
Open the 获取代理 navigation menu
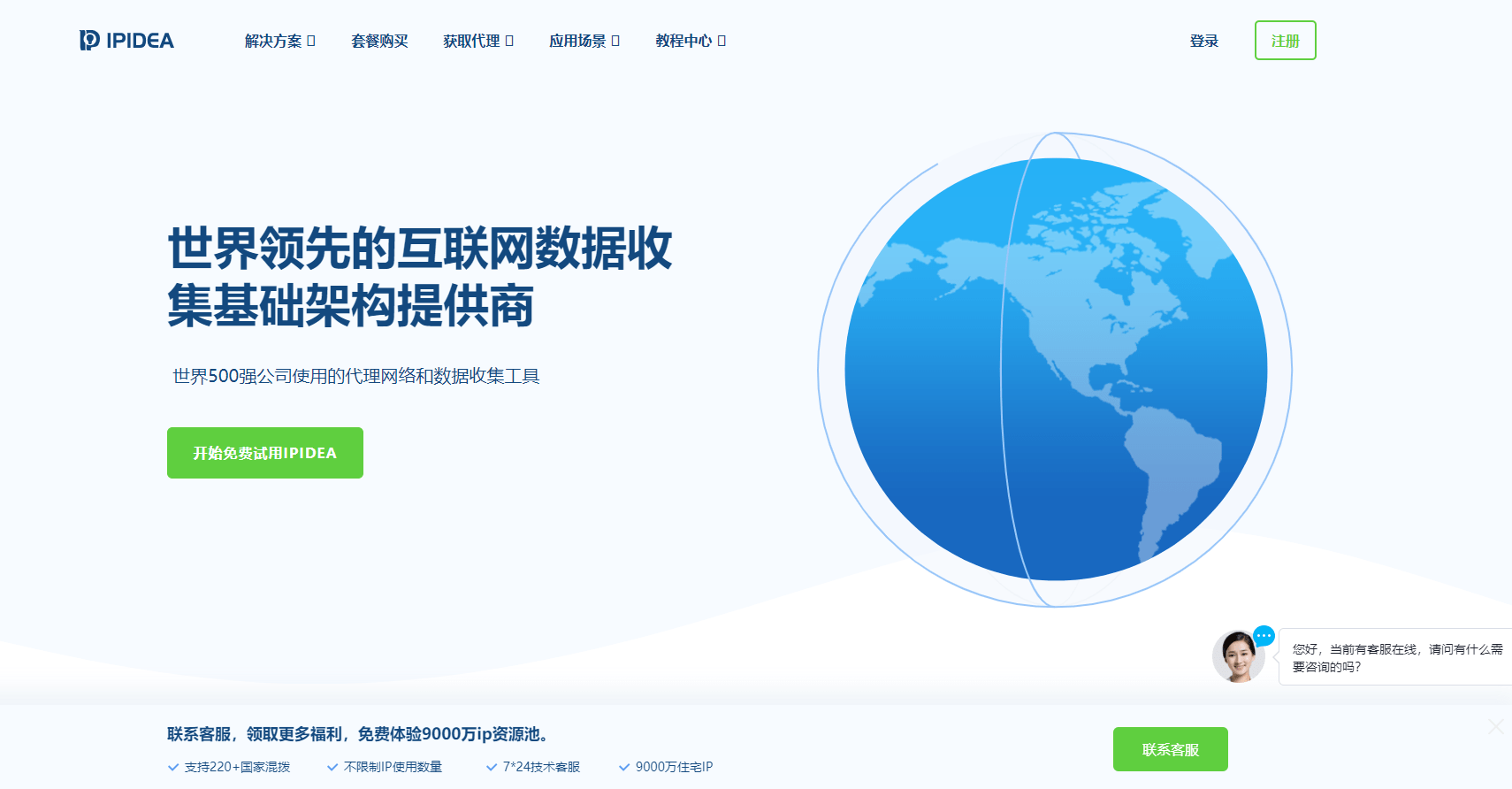tap(471, 41)
